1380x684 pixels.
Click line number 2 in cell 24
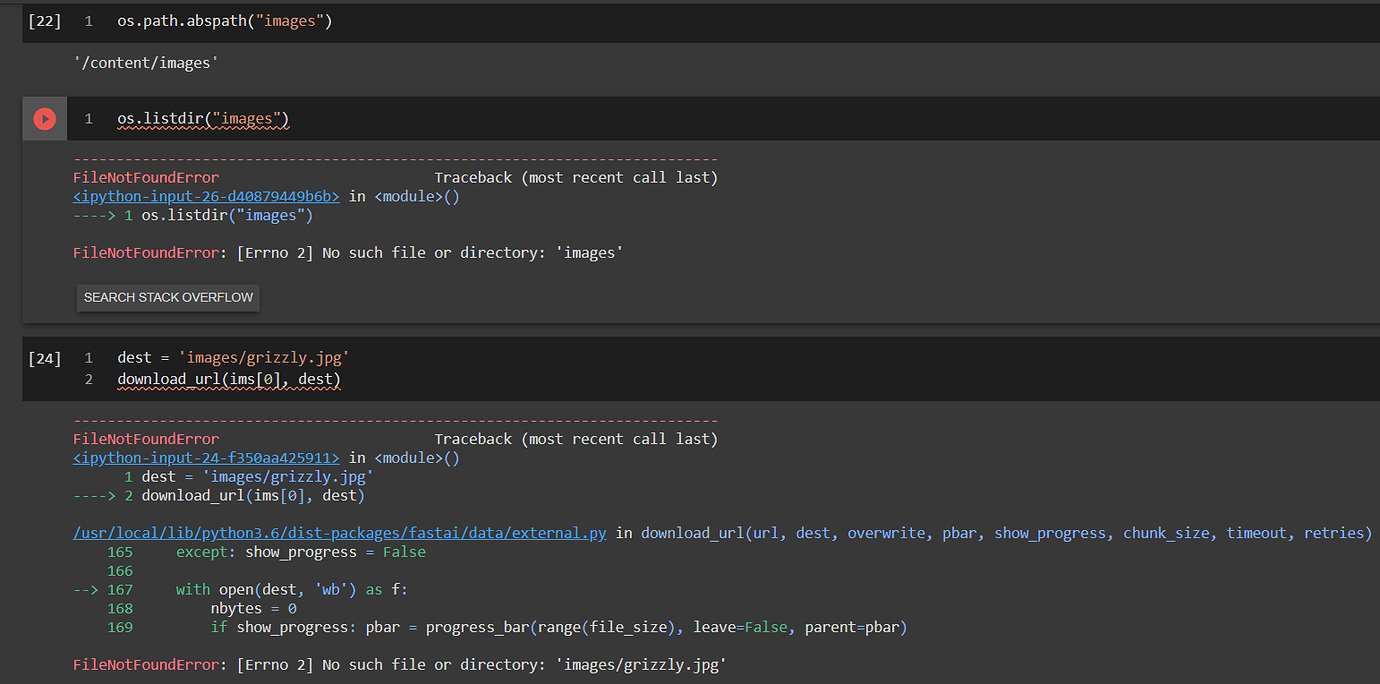click(89, 379)
